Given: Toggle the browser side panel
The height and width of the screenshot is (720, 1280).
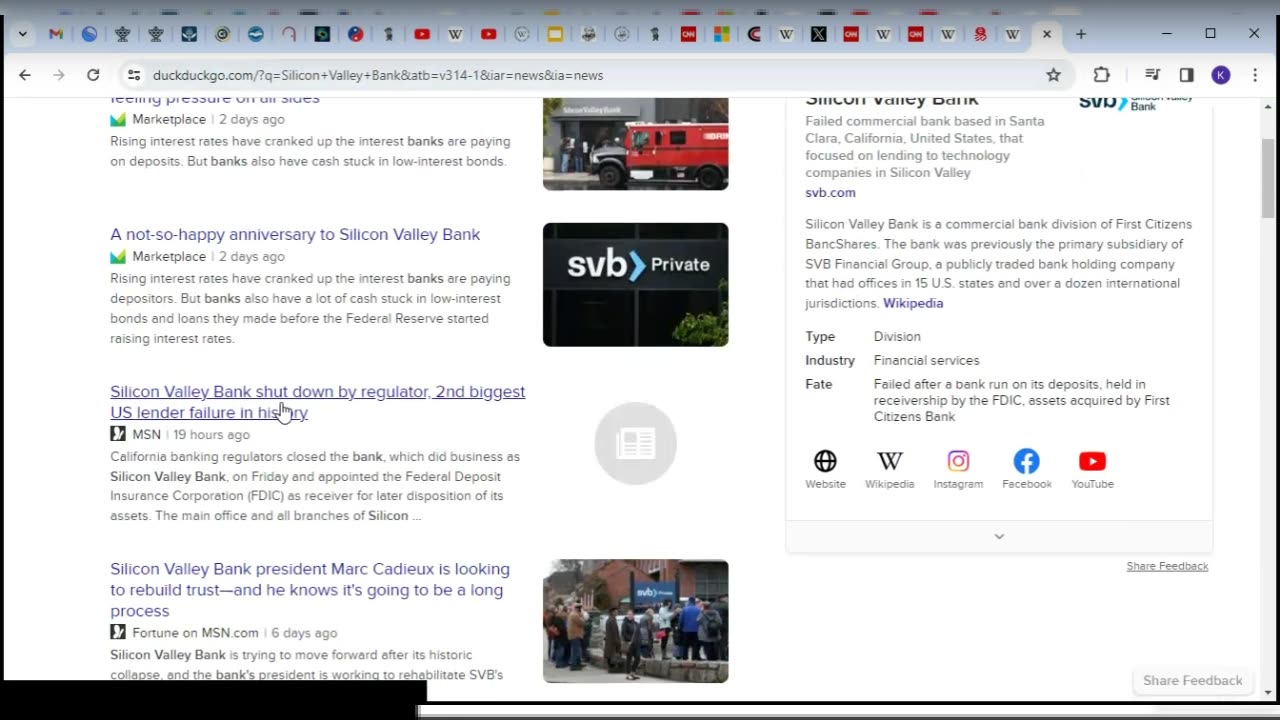Looking at the screenshot, I should click(1187, 75).
